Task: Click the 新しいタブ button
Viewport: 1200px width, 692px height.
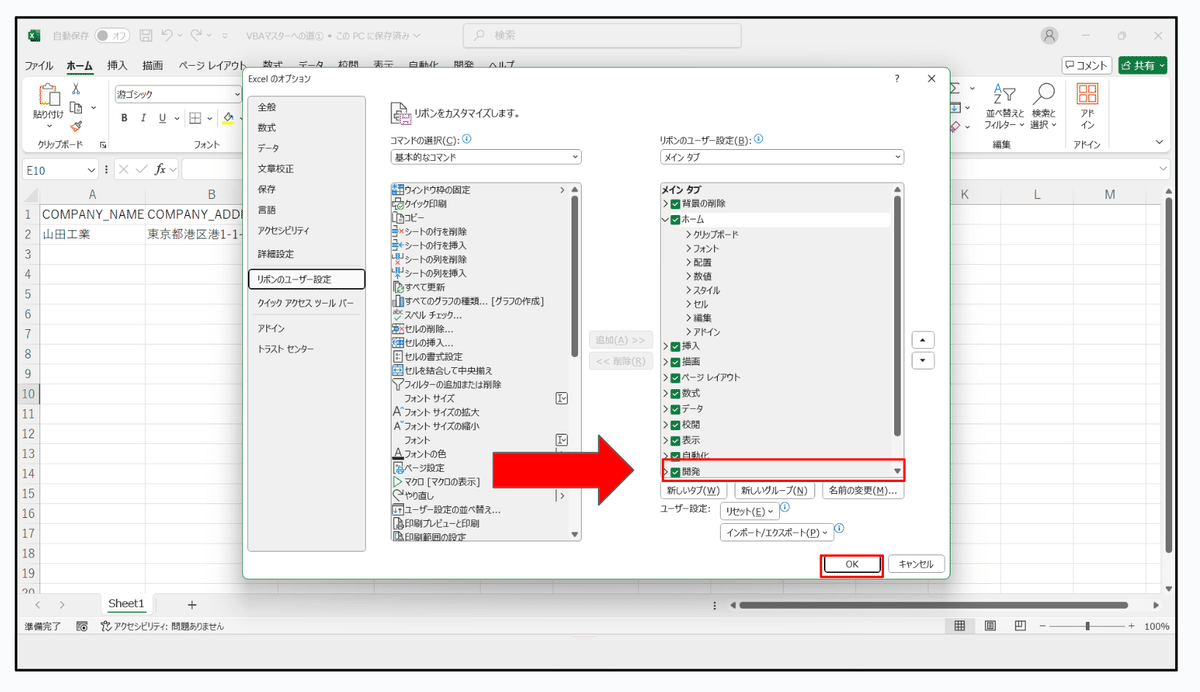Action: pyautogui.click(x=694, y=490)
